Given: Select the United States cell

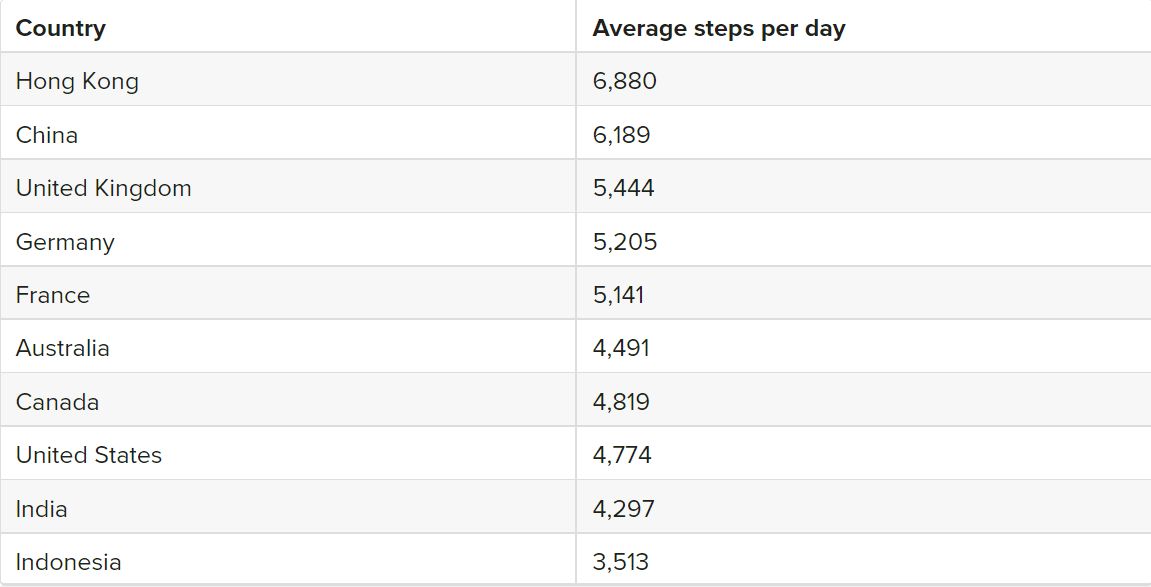Looking at the screenshot, I should (x=89, y=455).
